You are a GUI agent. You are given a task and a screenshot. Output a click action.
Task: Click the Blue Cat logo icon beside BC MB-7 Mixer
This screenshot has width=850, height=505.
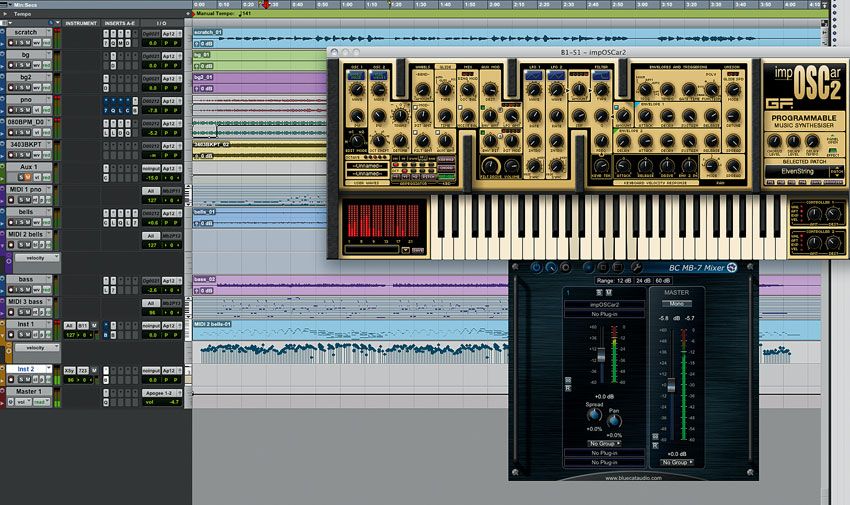(732, 267)
